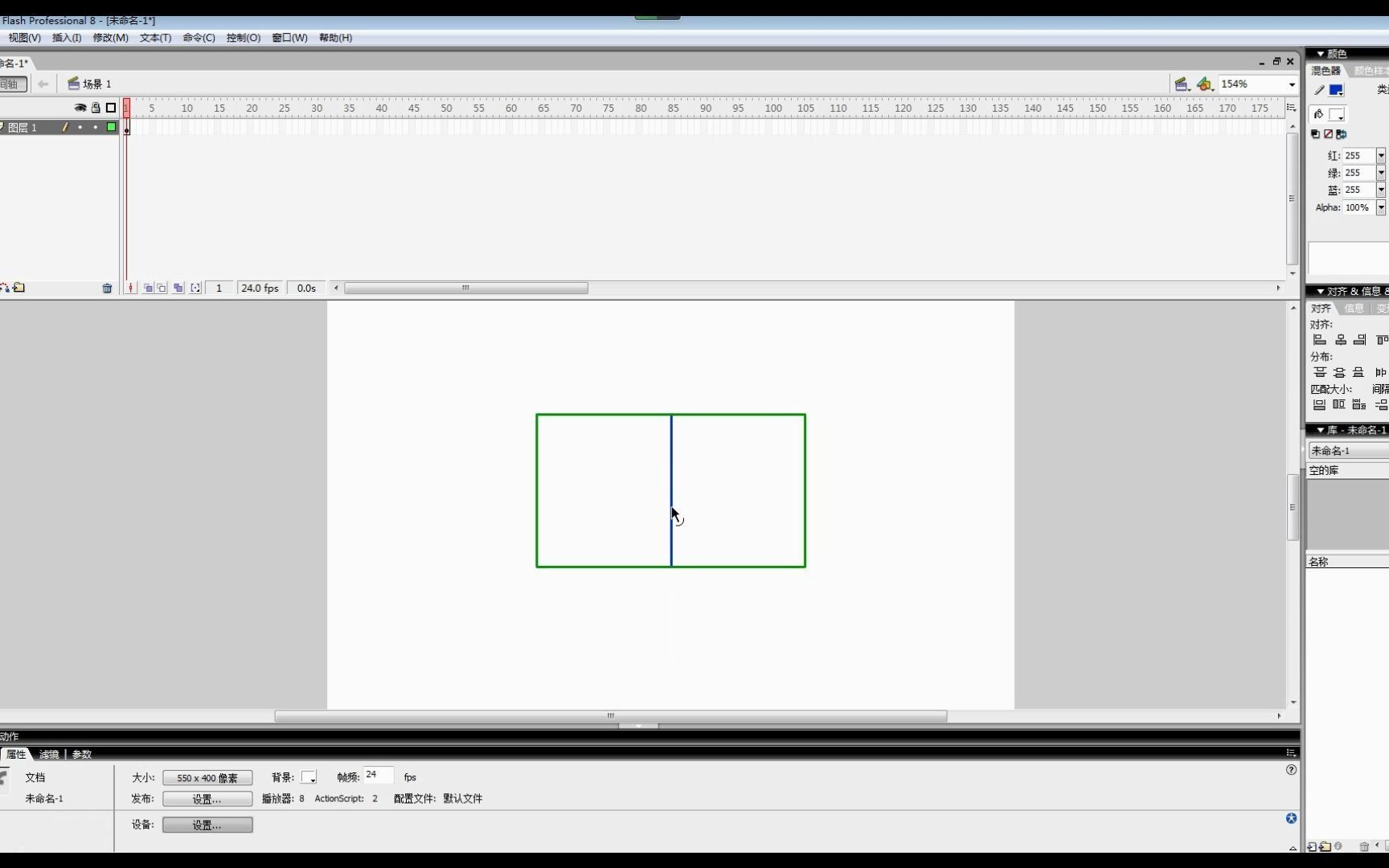1389x868 pixels.
Task: Click the back arrow beside Scene 1
Action: (x=43, y=84)
